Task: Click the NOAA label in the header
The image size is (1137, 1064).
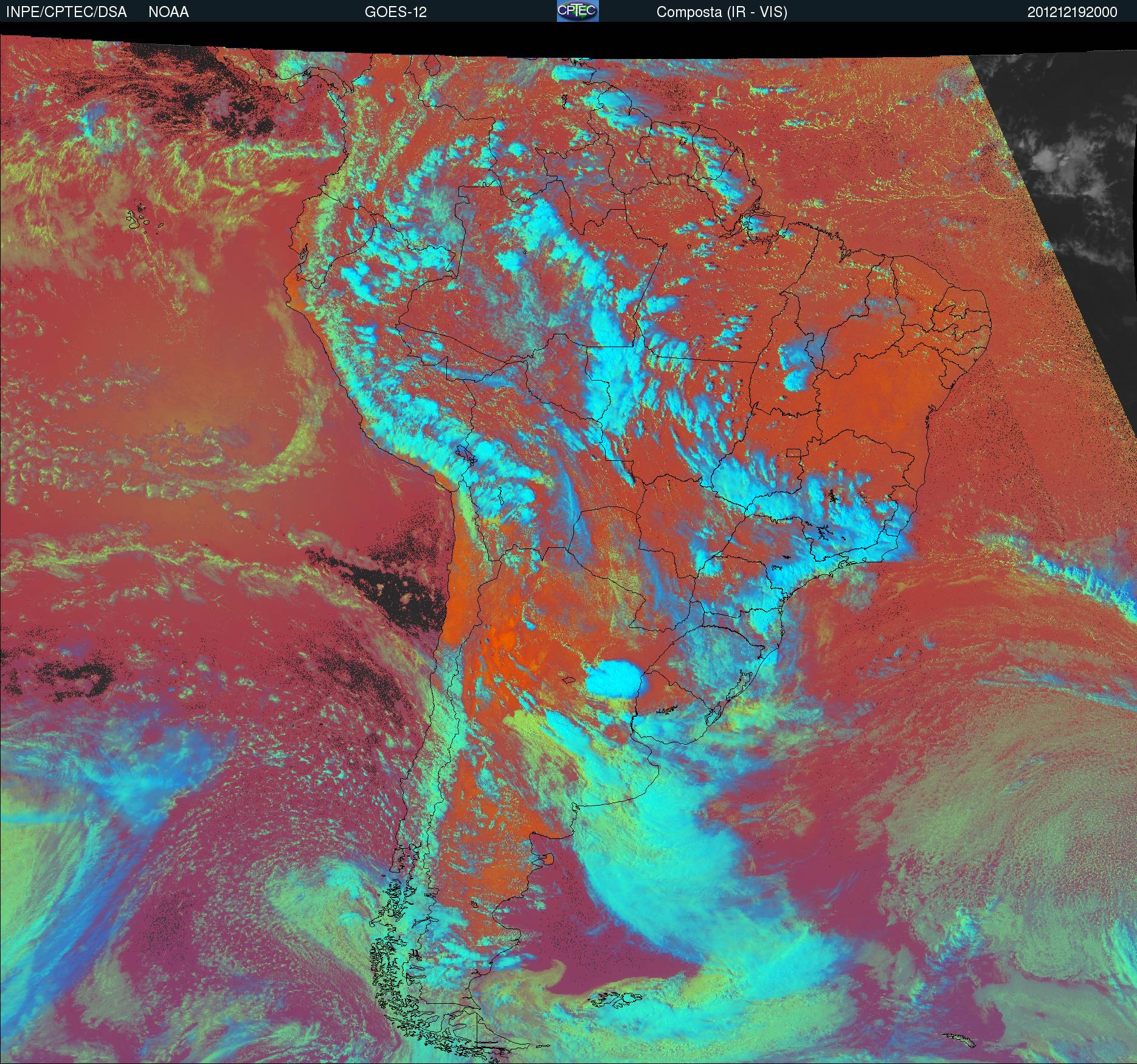Action: click(x=168, y=12)
